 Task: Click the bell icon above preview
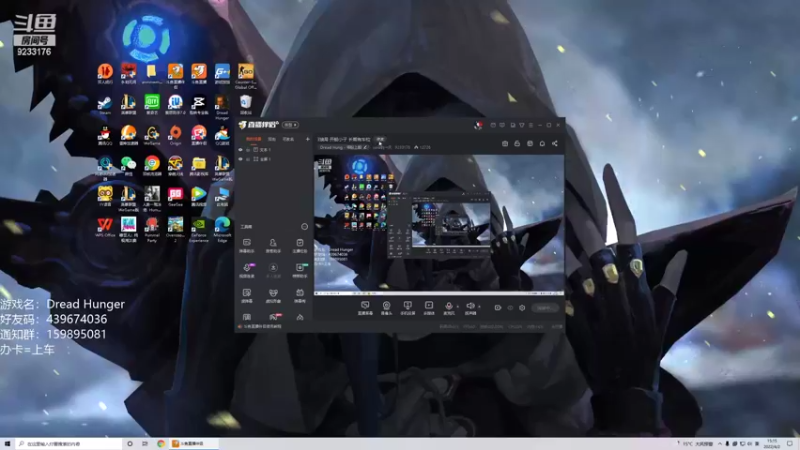pos(542,143)
